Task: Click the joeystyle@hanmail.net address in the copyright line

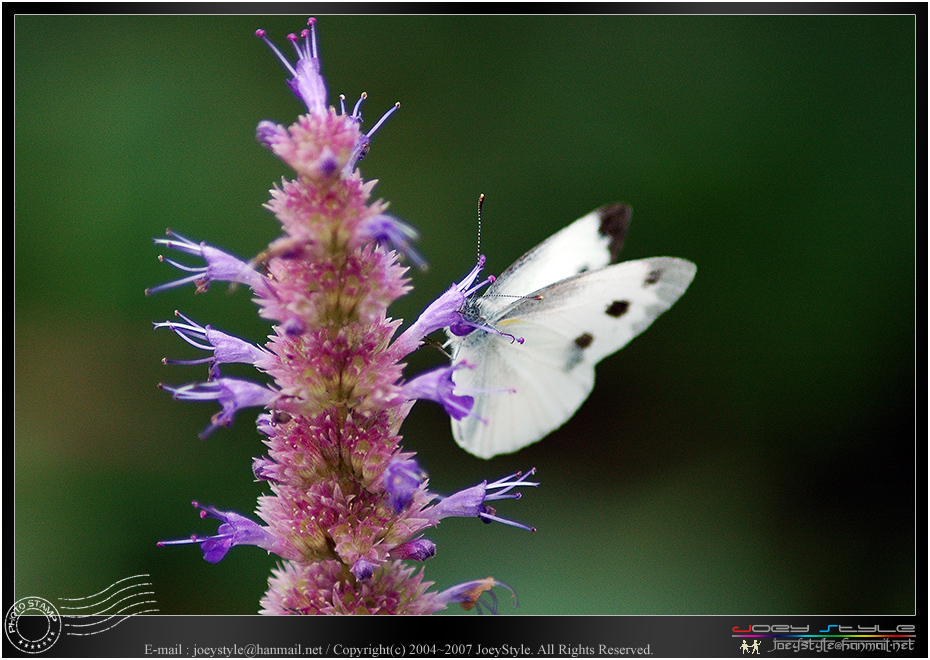Action: click(257, 650)
